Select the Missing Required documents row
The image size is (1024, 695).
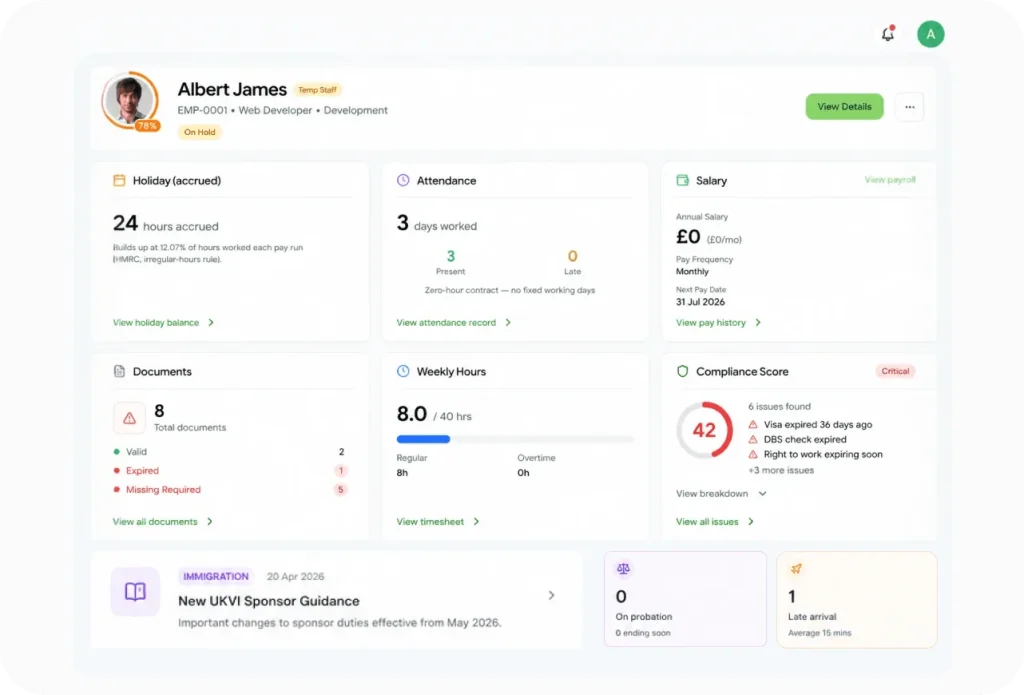pyautogui.click(x=230, y=490)
